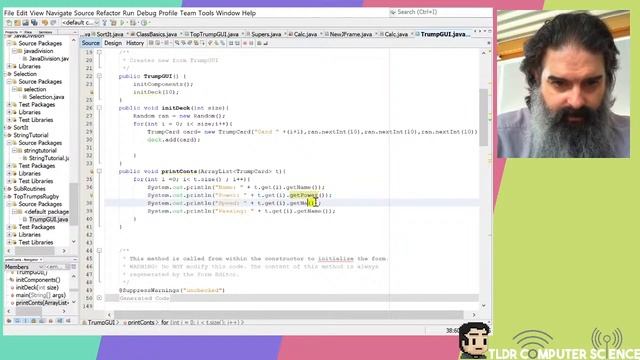Image resolution: width=640 pixels, height=360 pixels.
Task: Collapse the initDeck method code fold
Action: coord(99,108)
